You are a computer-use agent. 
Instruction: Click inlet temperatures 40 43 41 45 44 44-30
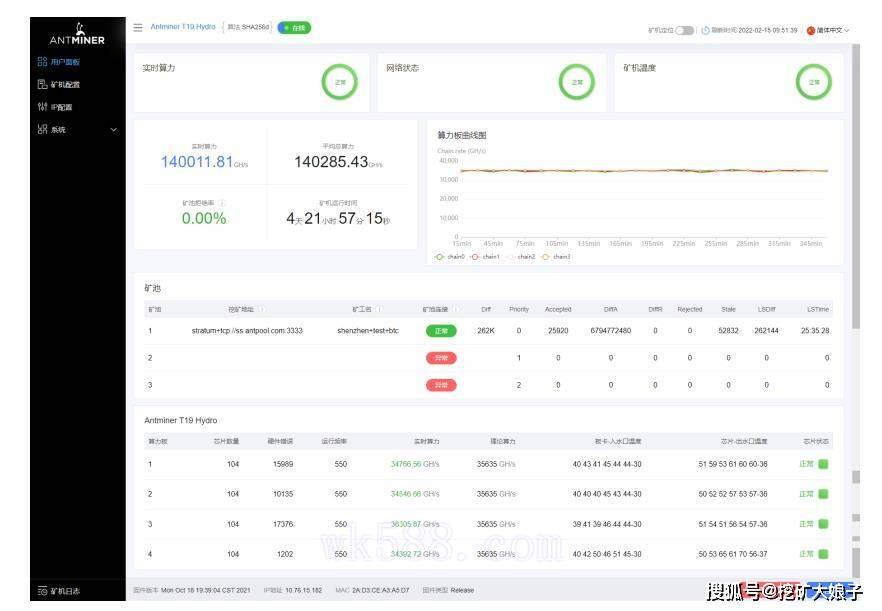[x=607, y=464]
